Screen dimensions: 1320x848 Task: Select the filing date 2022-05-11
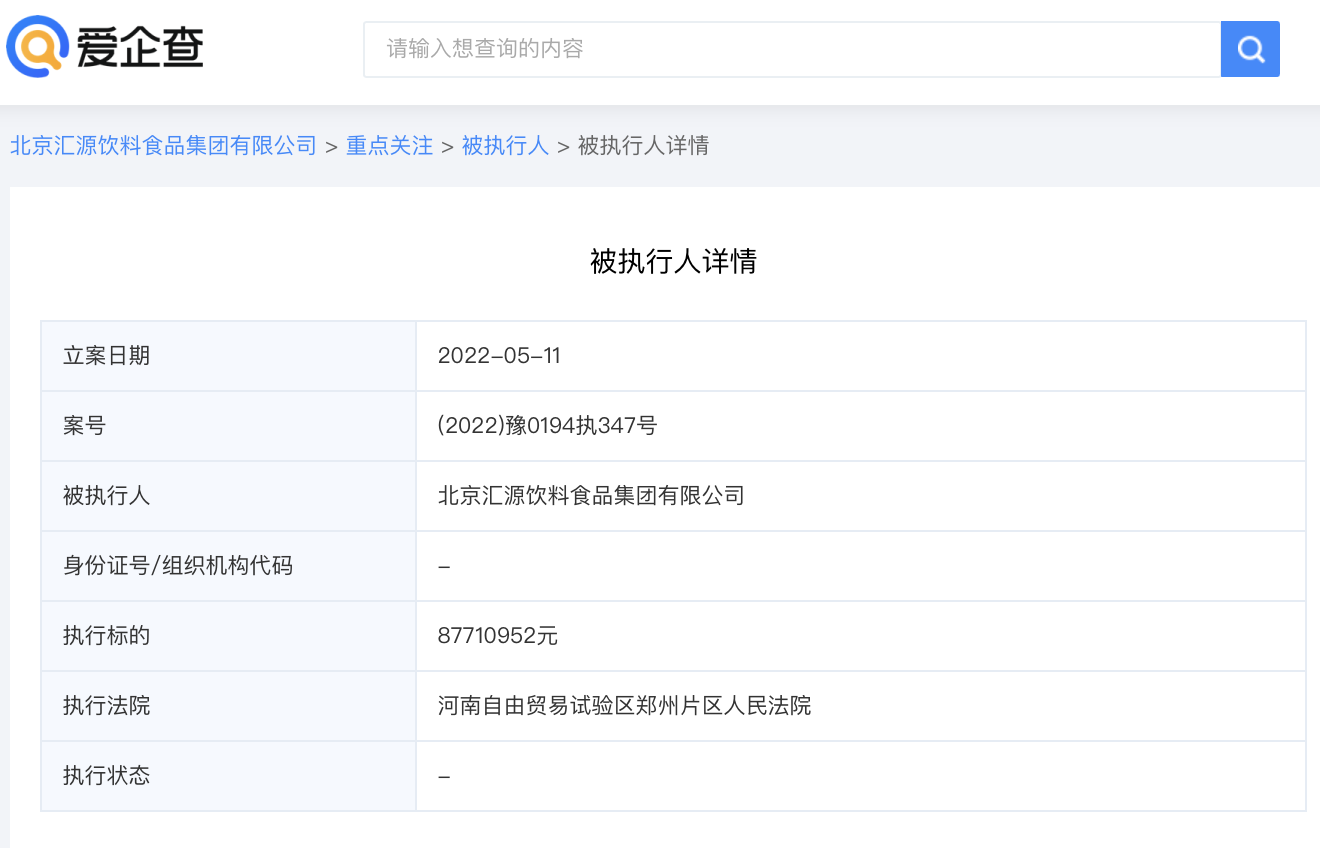coord(501,355)
